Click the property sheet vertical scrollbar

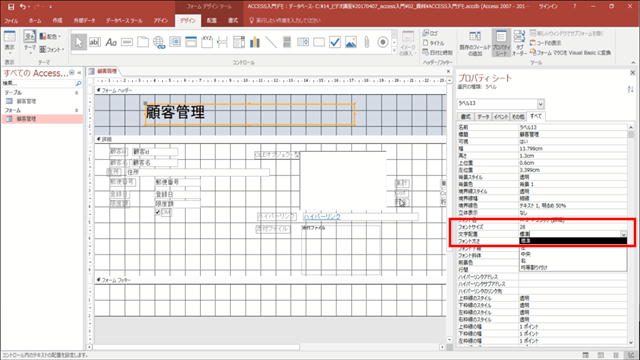631,235
